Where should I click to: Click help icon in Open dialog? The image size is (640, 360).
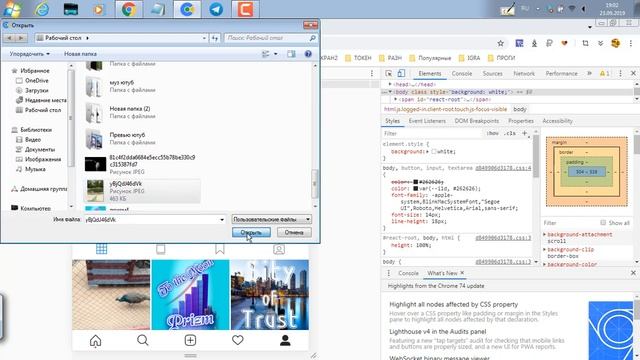(308, 54)
